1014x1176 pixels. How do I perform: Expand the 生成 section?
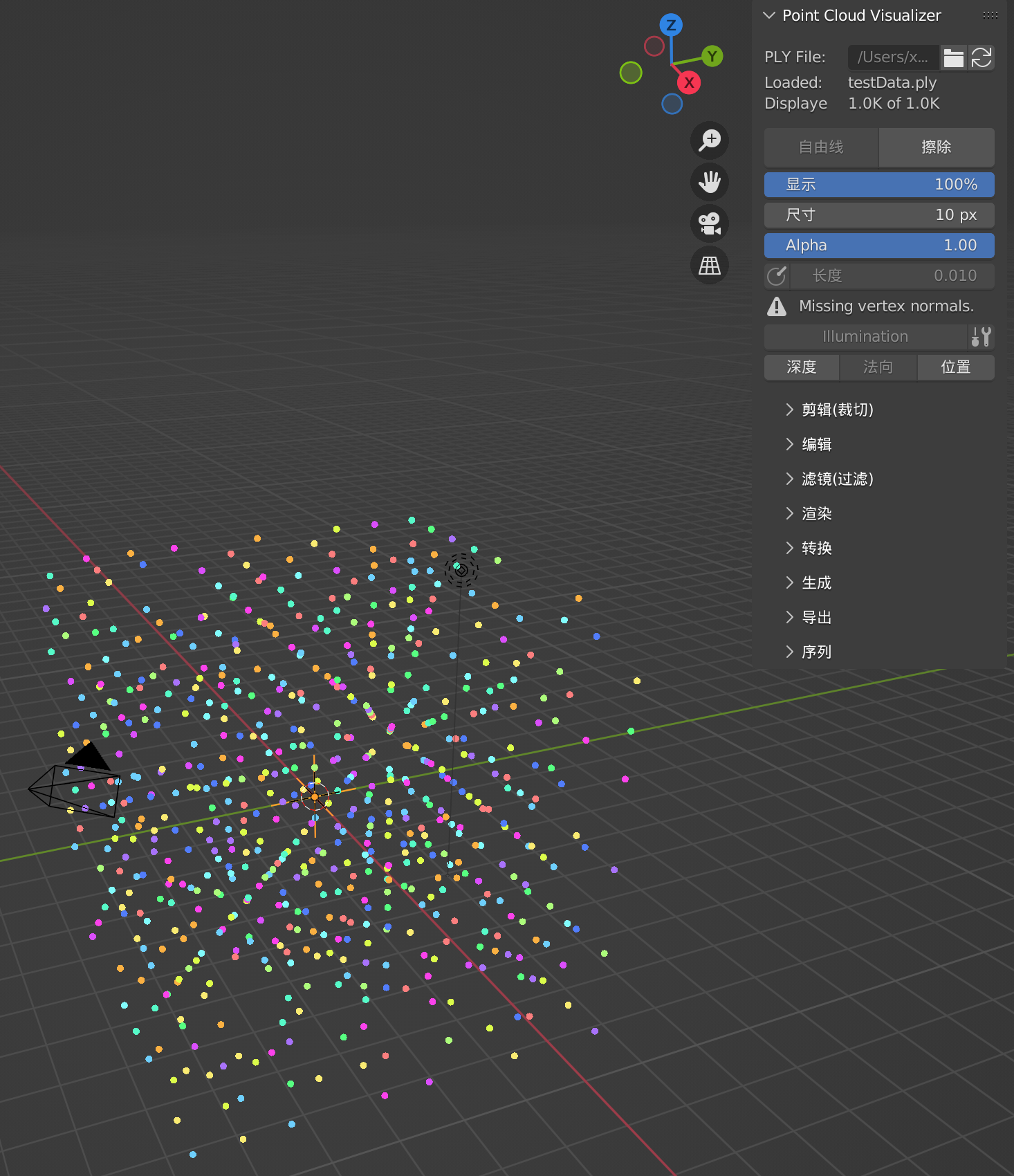click(790, 582)
